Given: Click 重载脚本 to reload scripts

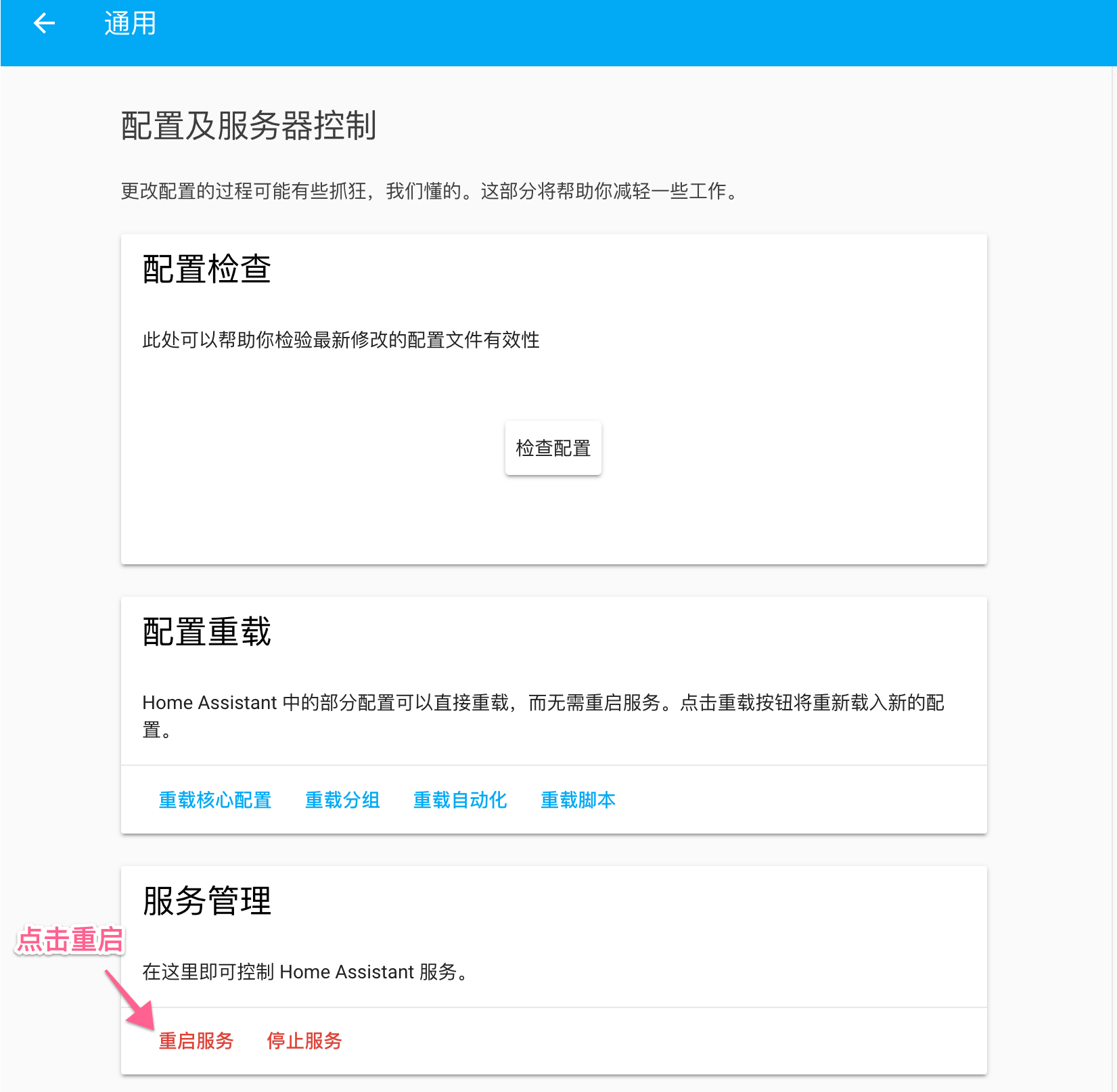Looking at the screenshot, I should [577, 800].
